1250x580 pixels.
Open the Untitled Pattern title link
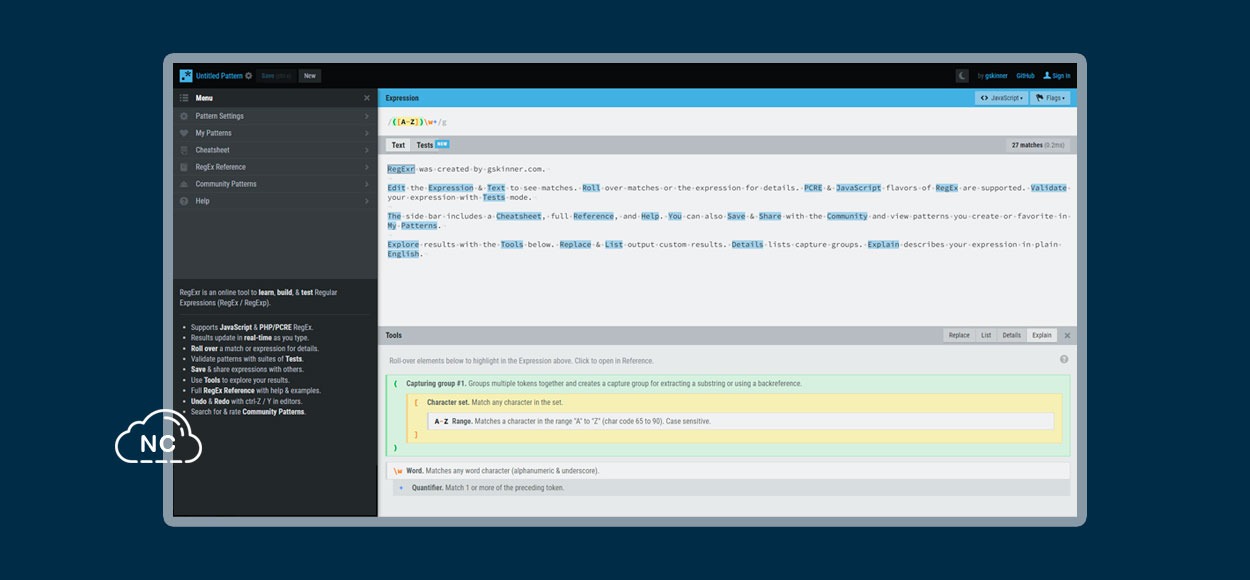[219, 76]
